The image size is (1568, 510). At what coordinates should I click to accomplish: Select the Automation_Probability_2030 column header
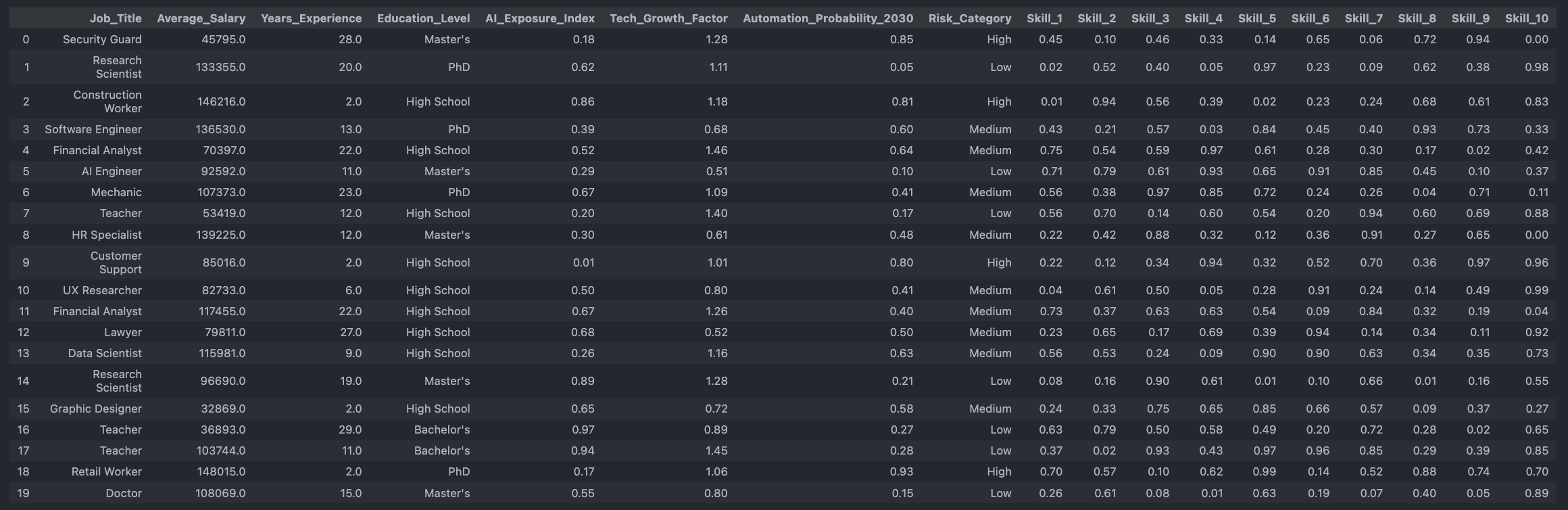click(827, 18)
